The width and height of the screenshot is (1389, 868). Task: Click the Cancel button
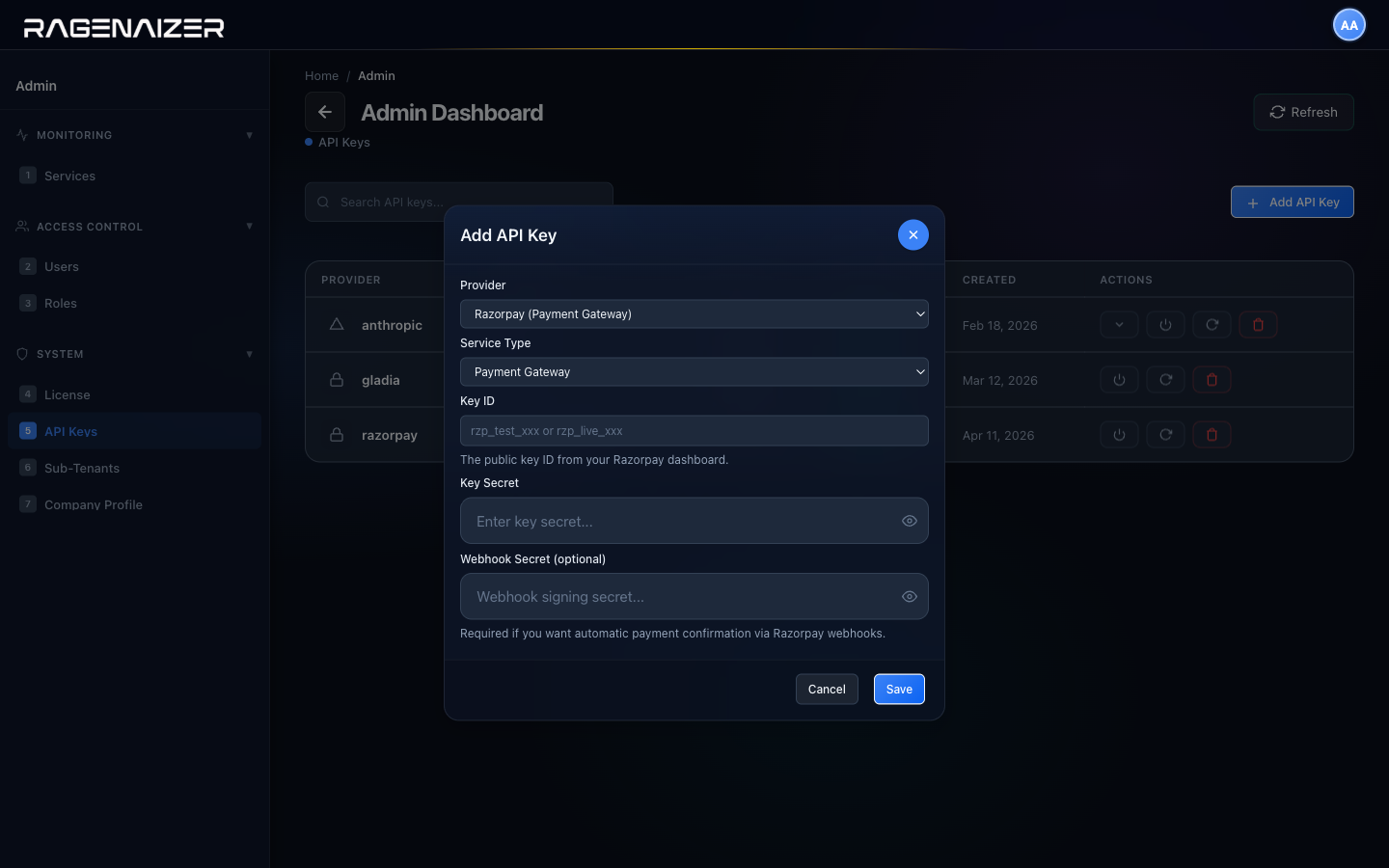tap(827, 690)
